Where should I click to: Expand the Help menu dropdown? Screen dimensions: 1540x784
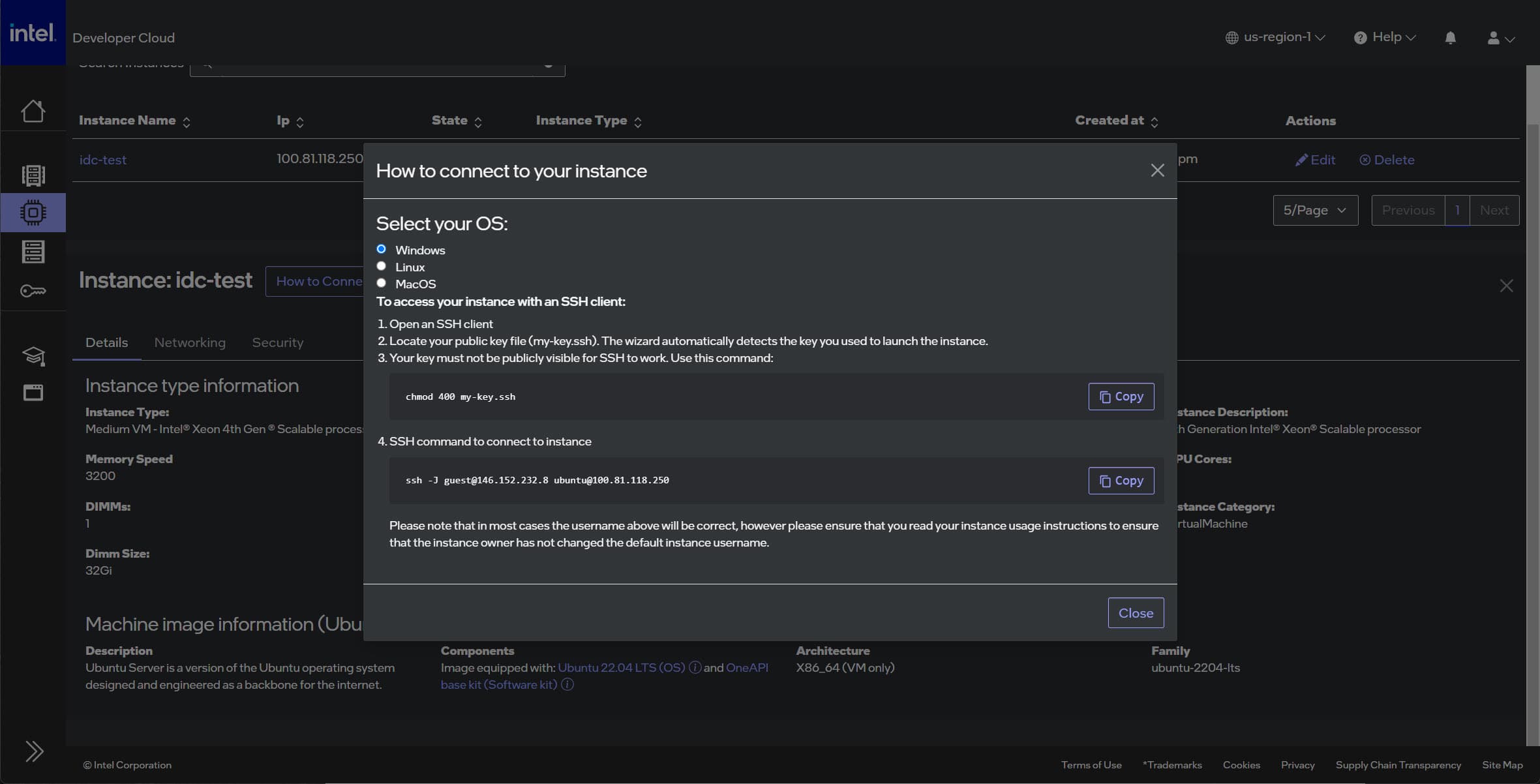click(1385, 37)
